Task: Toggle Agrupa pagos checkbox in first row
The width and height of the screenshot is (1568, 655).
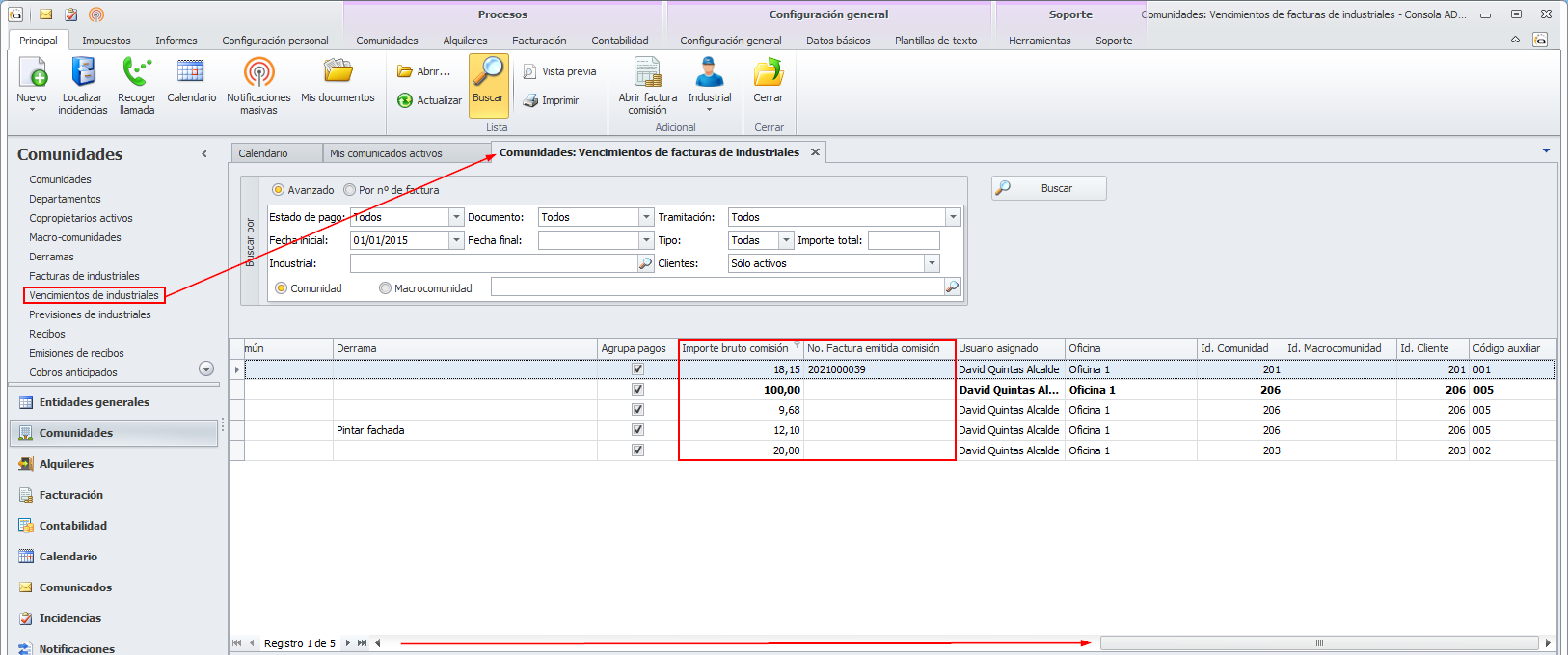Action: 637,369
